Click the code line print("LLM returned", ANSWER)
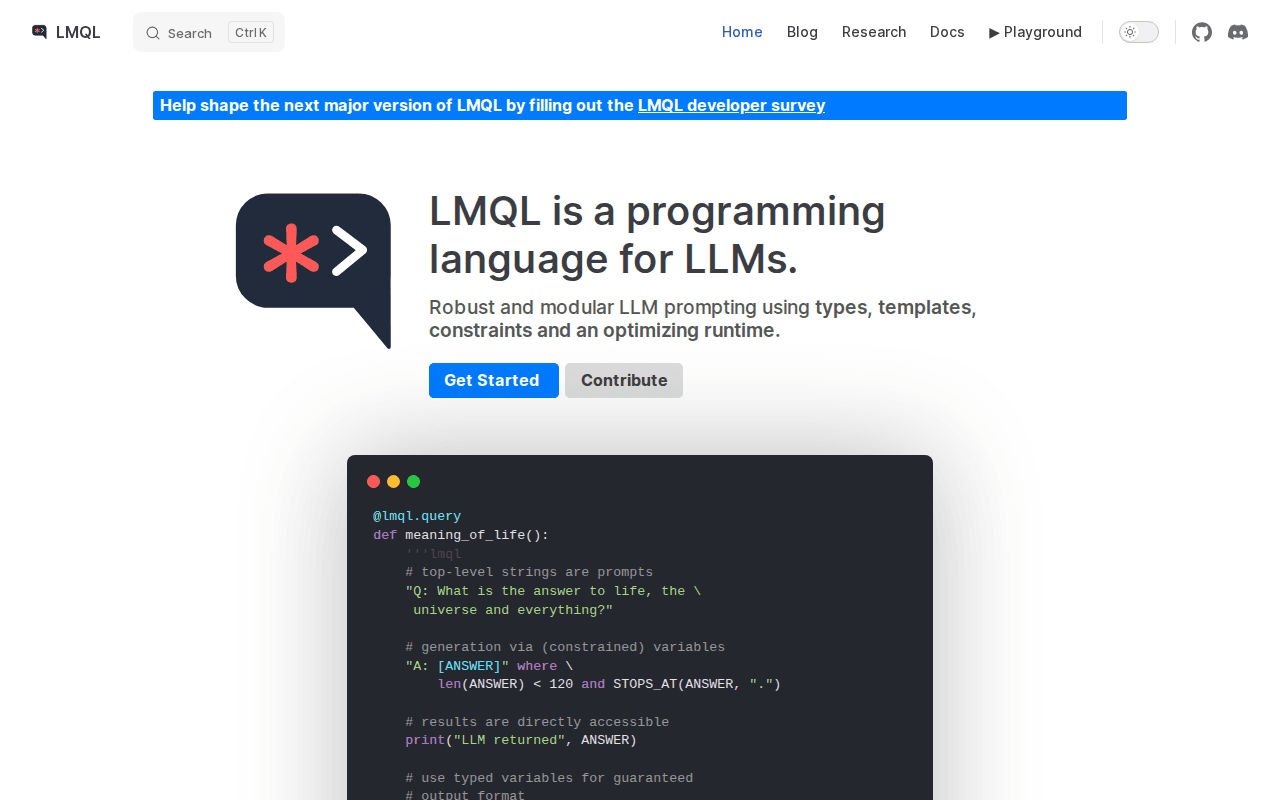Image resolution: width=1280 pixels, height=800 pixels. [x=521, y=740]
